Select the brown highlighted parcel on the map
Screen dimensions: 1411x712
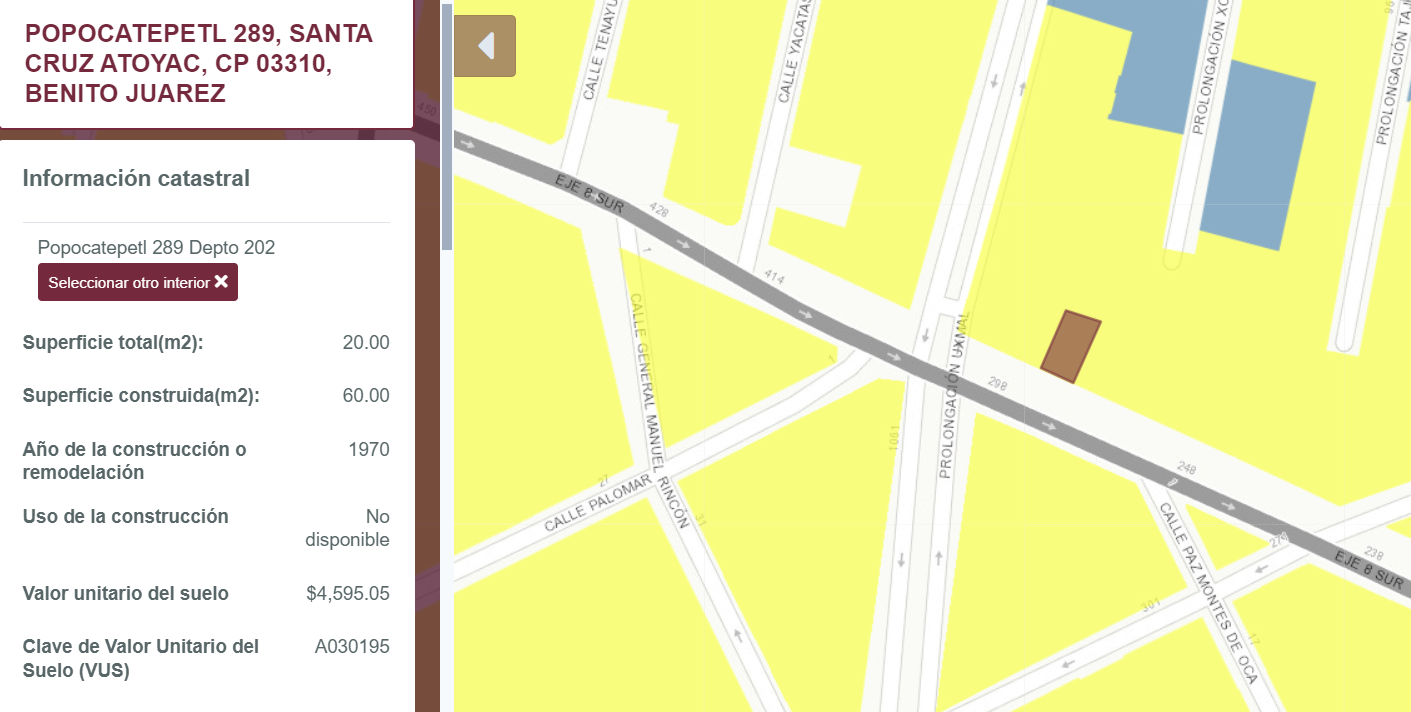tap(1071, 347)
